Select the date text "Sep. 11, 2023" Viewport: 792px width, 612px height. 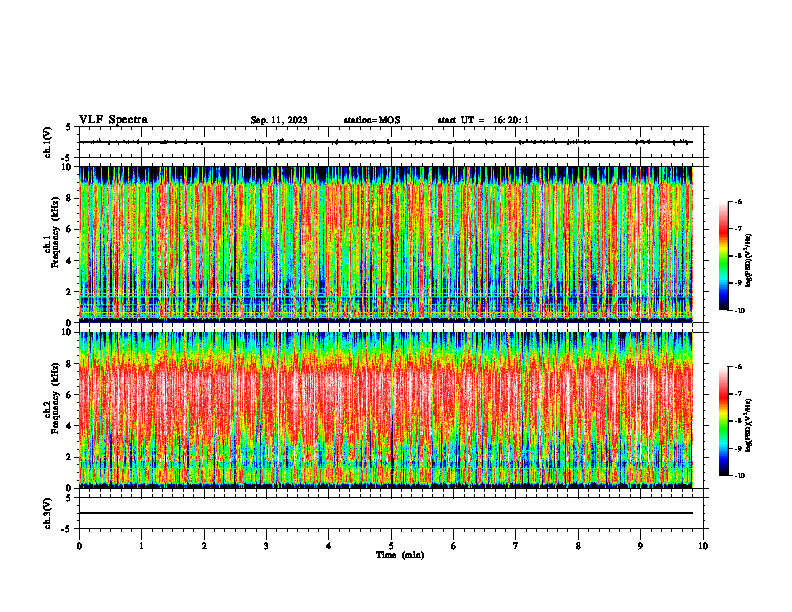click(x=279, y=120)
